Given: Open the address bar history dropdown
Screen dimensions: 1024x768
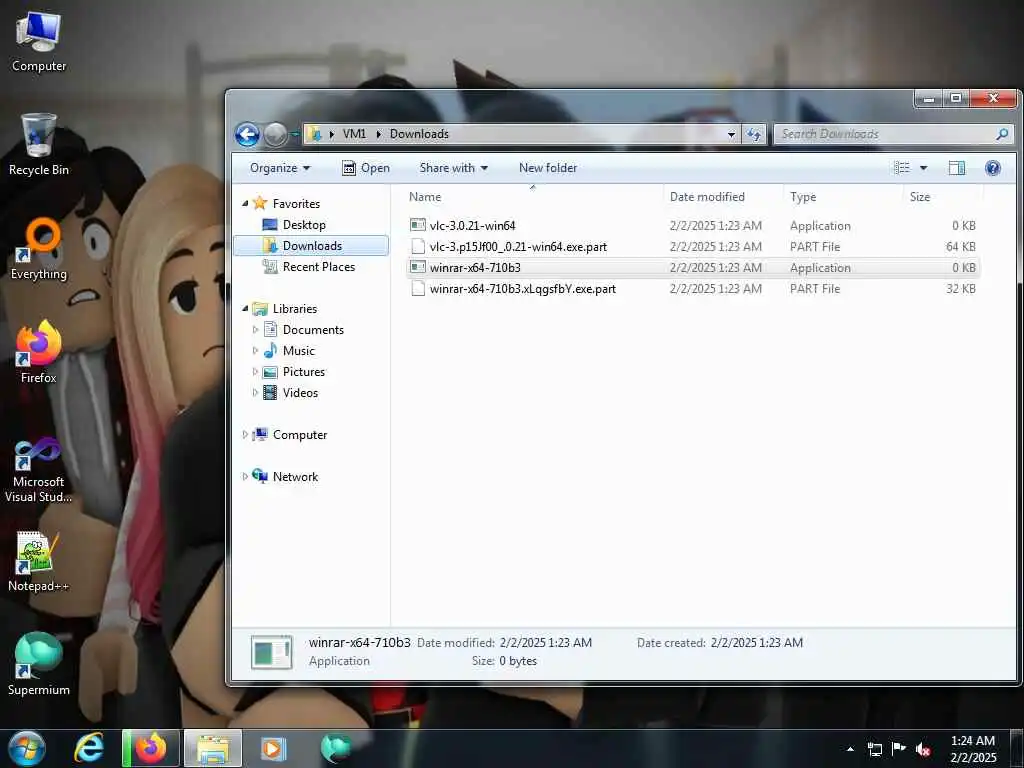Looking at the screenshot, I should [x=731, y=134].
